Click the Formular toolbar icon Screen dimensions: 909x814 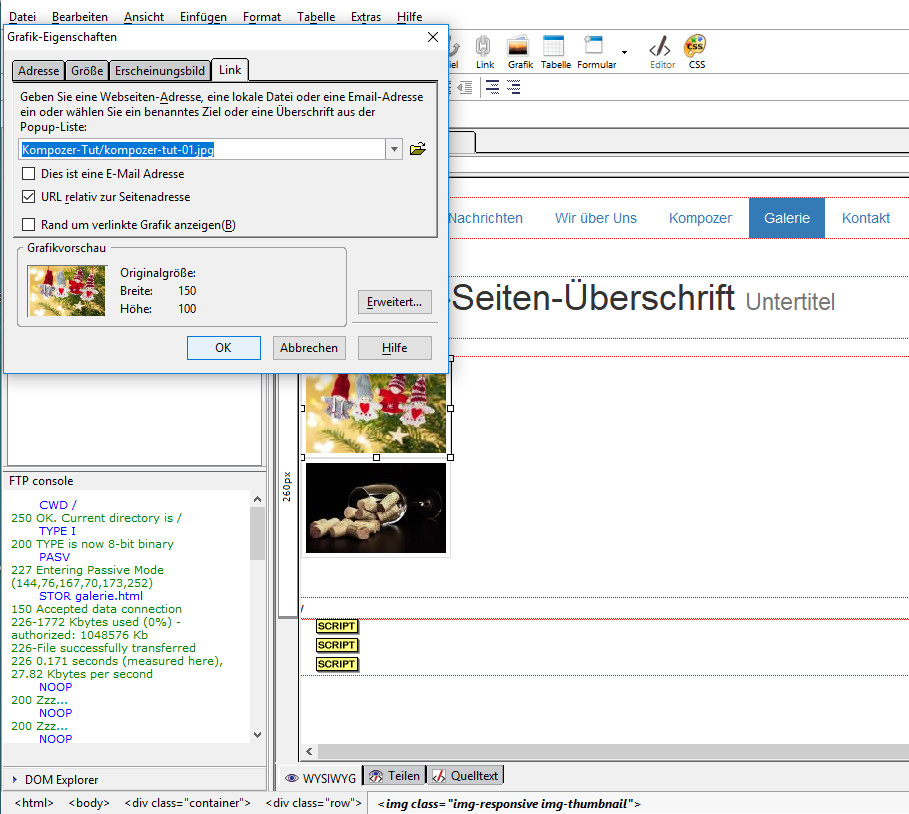coord(595,48)
